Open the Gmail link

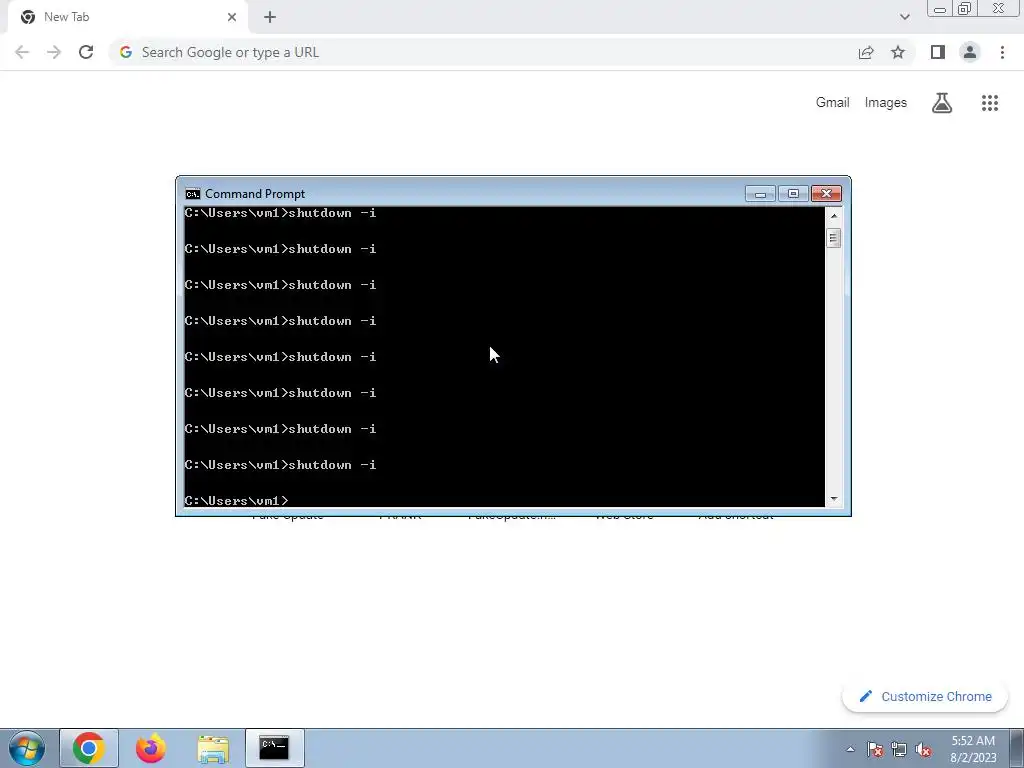(832, 103)
